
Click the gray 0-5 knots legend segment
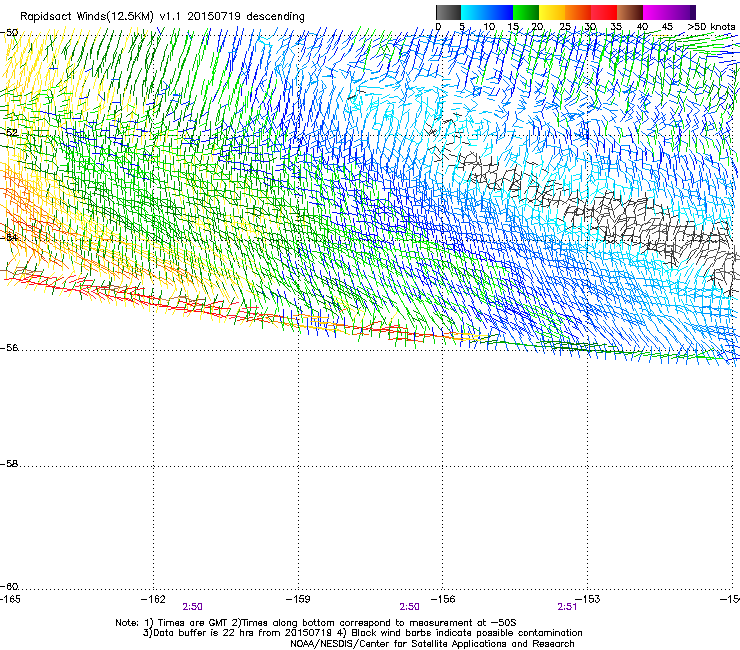click(x=448, y=12)
